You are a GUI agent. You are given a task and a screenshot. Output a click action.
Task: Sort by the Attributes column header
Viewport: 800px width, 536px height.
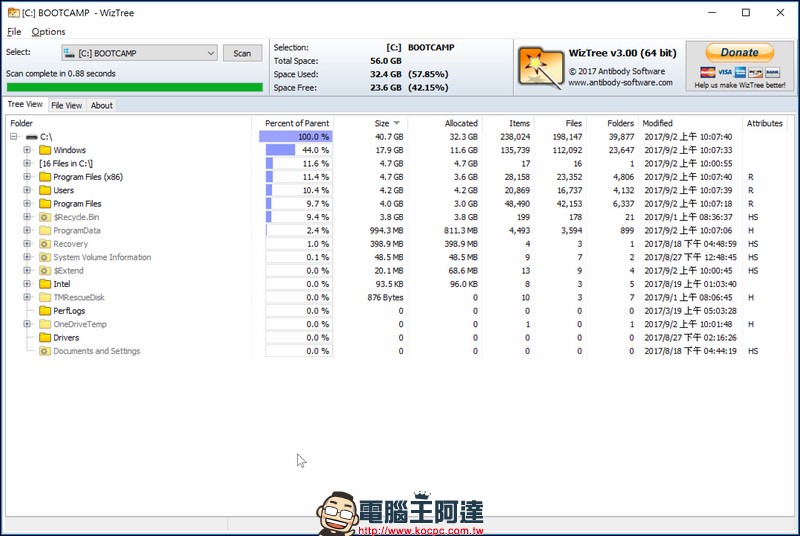[765, 123]
